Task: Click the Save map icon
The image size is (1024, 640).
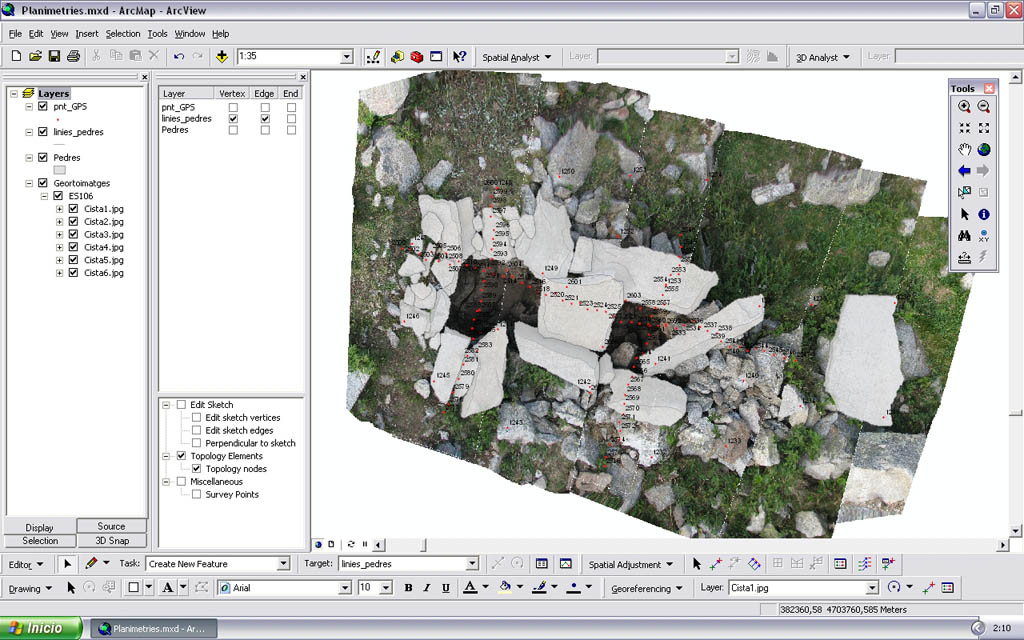Action: [x=54, y=57]
